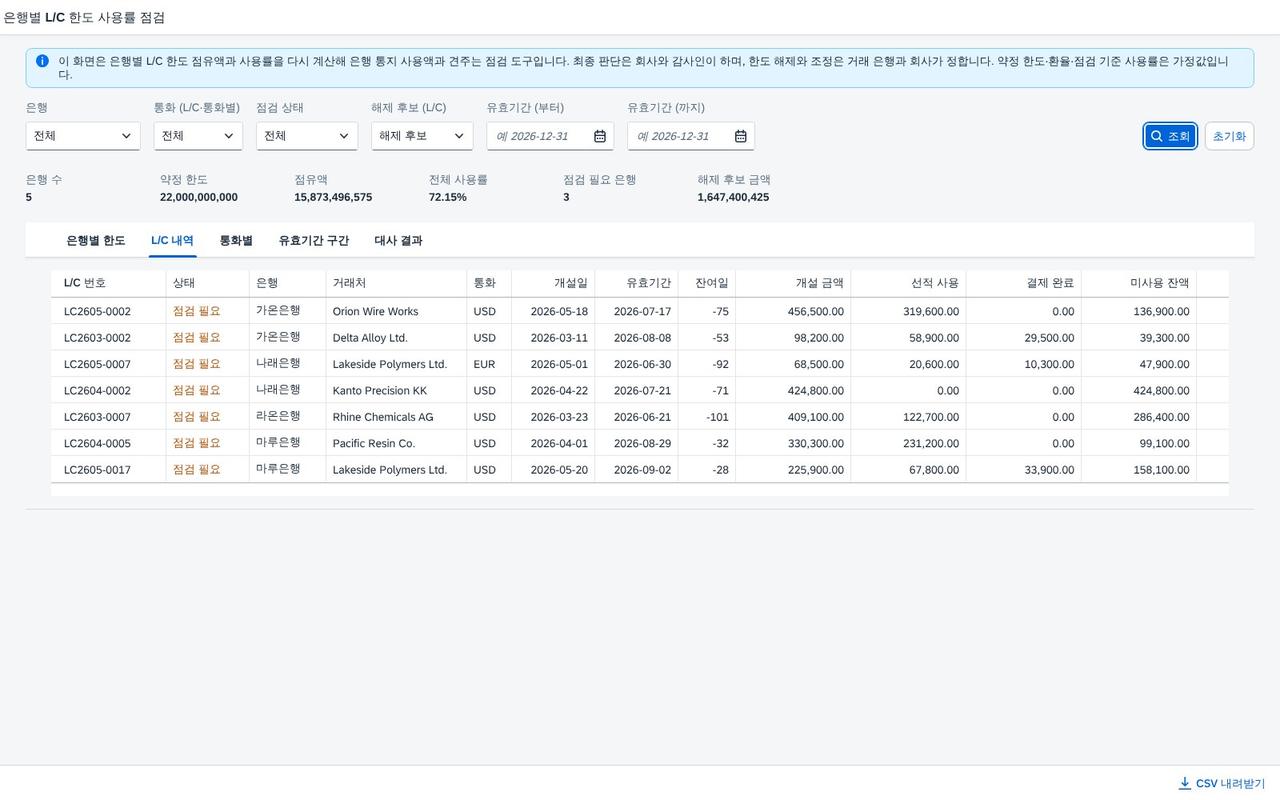The image size is (1280, 800).
Task: Click the 개설 금액 column header
Action: (793, 283)
